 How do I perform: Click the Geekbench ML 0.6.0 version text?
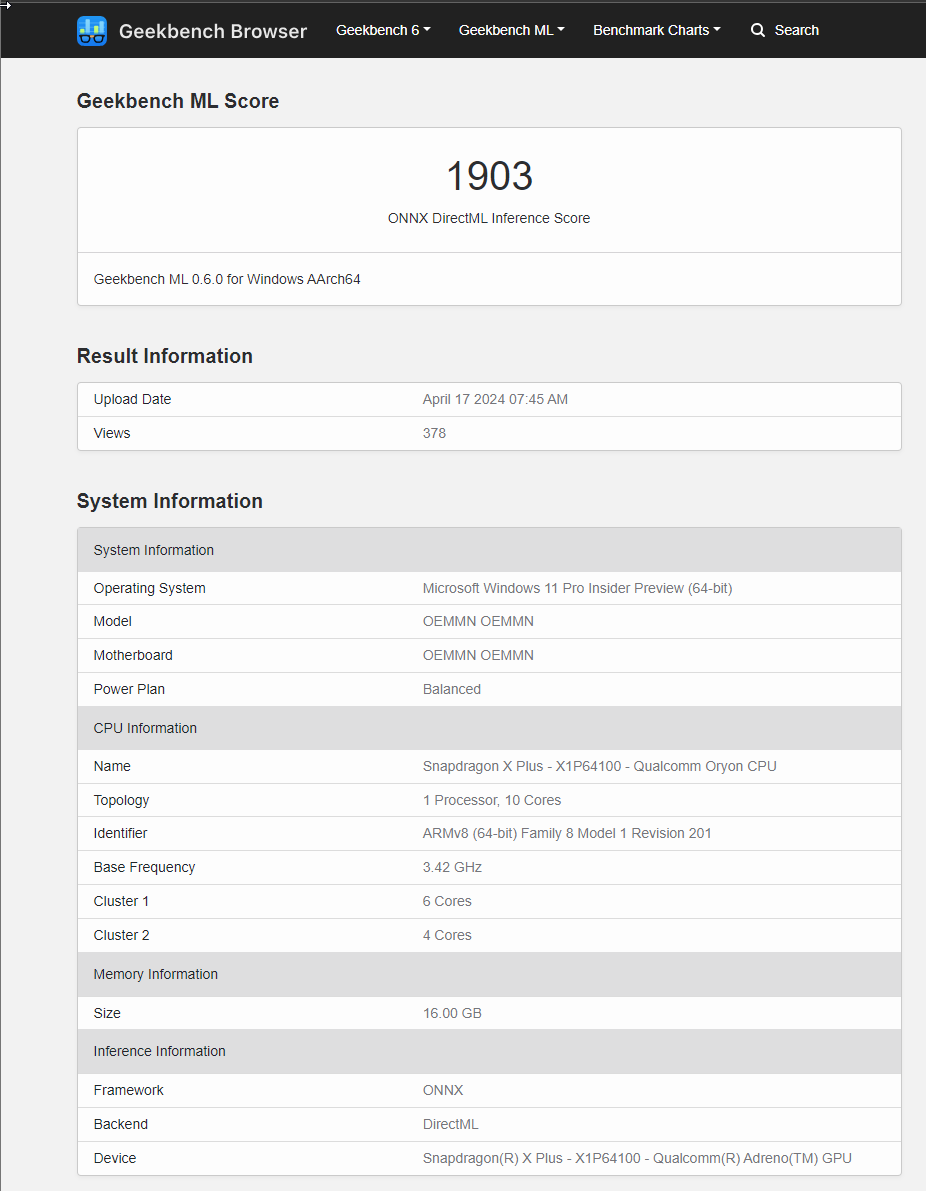pyautogui.click(x=227, y=279)
